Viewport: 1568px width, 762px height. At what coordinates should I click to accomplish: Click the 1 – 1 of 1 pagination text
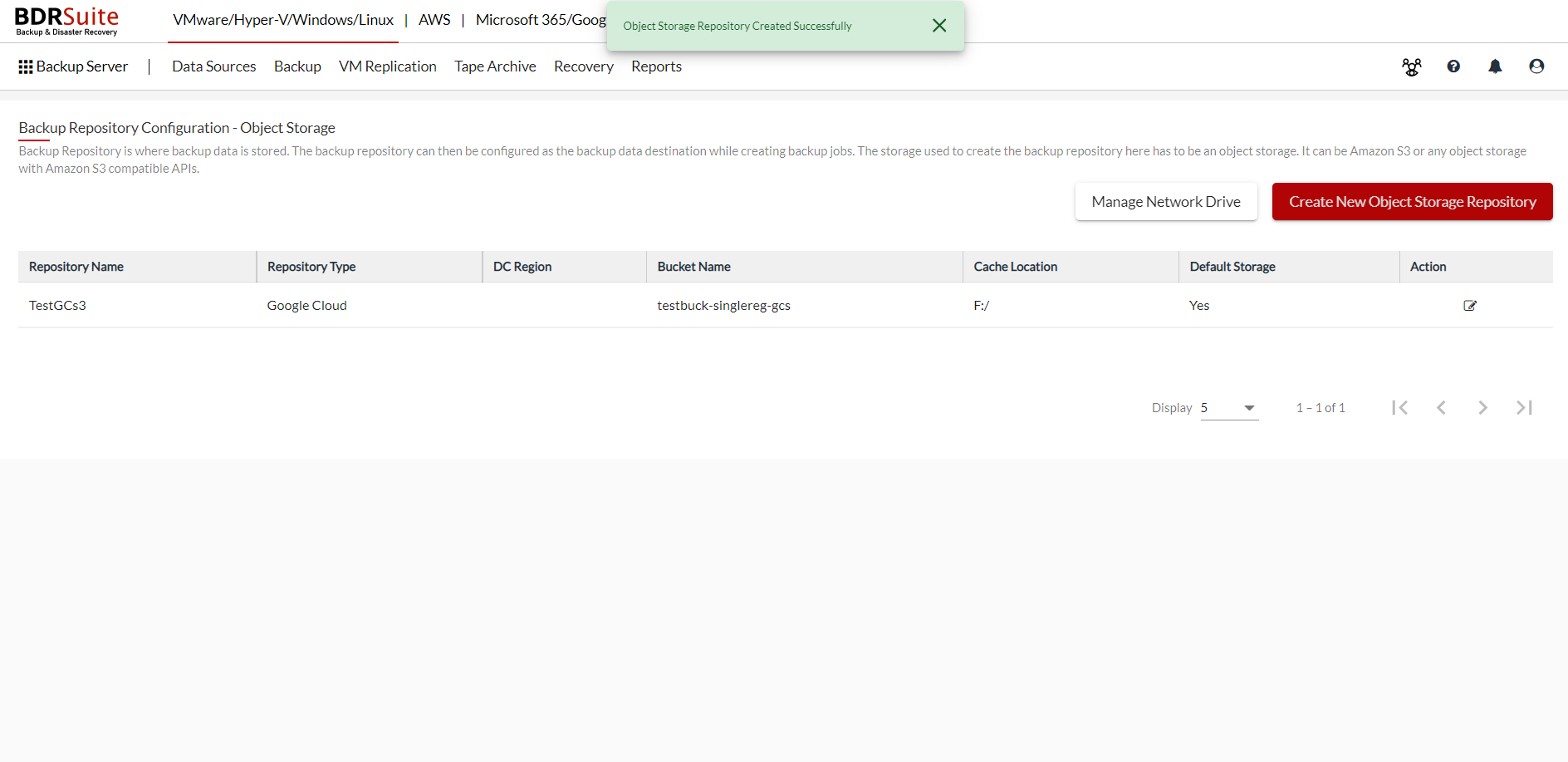point(1321,408)
